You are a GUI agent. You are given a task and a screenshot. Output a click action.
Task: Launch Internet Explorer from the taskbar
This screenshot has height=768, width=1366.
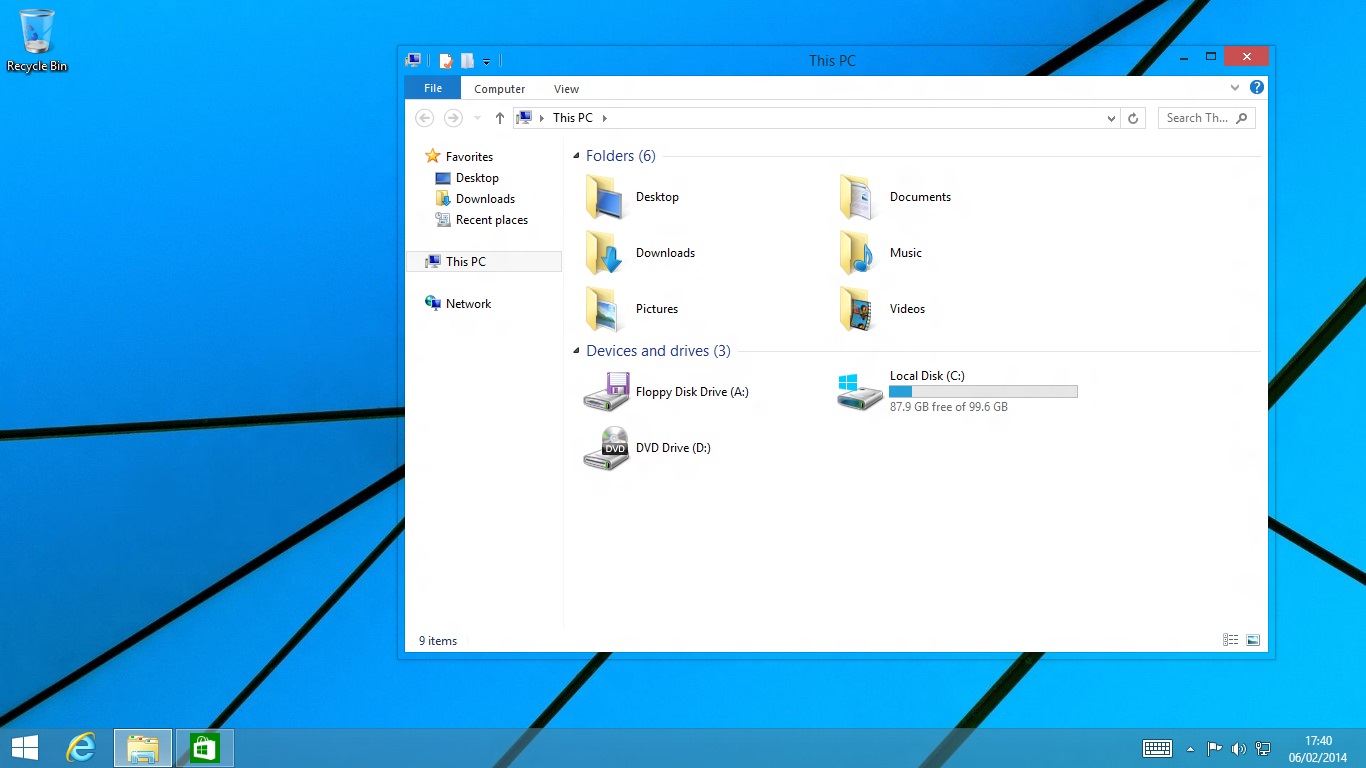point(80,748)
